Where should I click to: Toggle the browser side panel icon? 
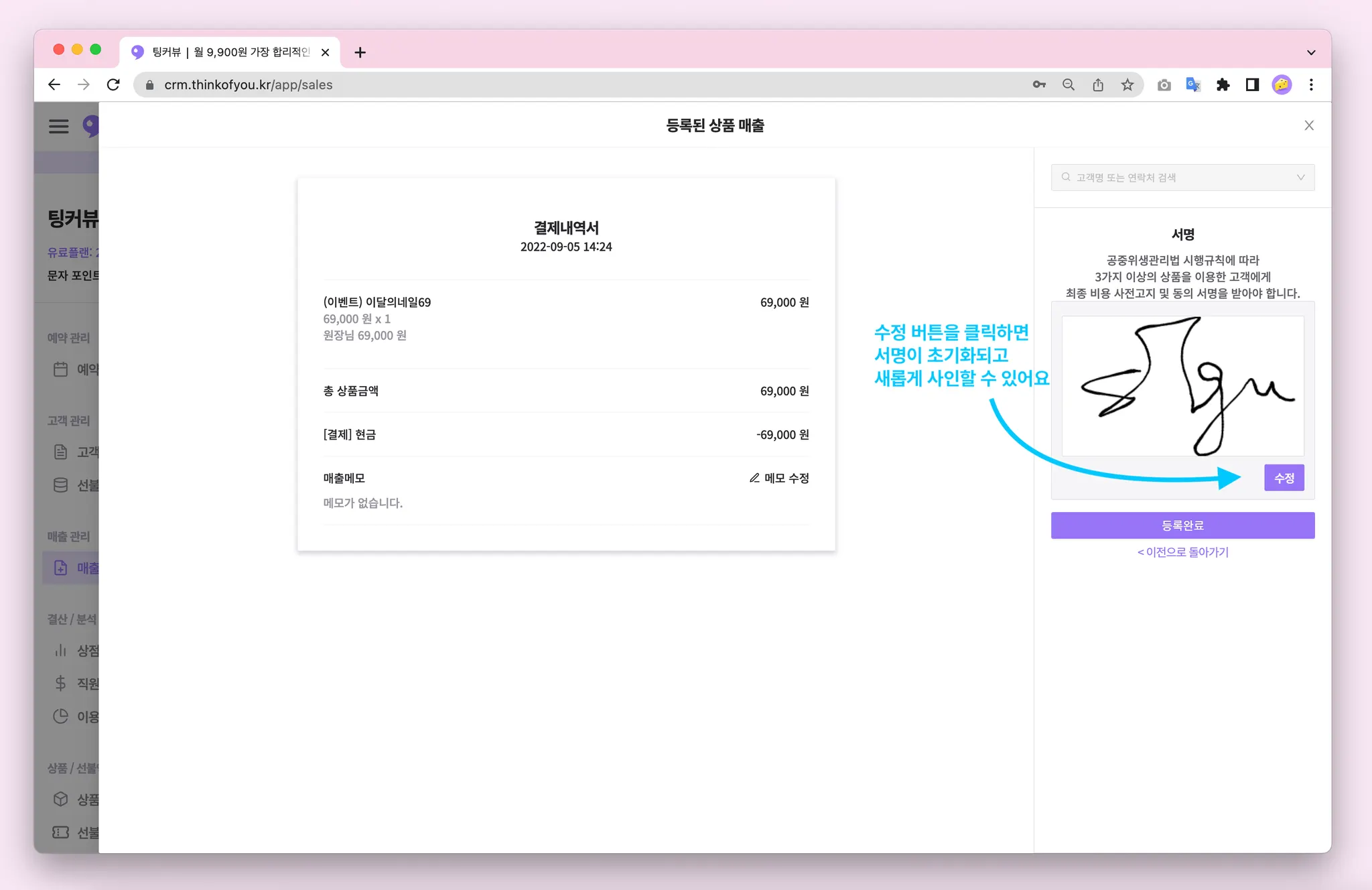1252,84
